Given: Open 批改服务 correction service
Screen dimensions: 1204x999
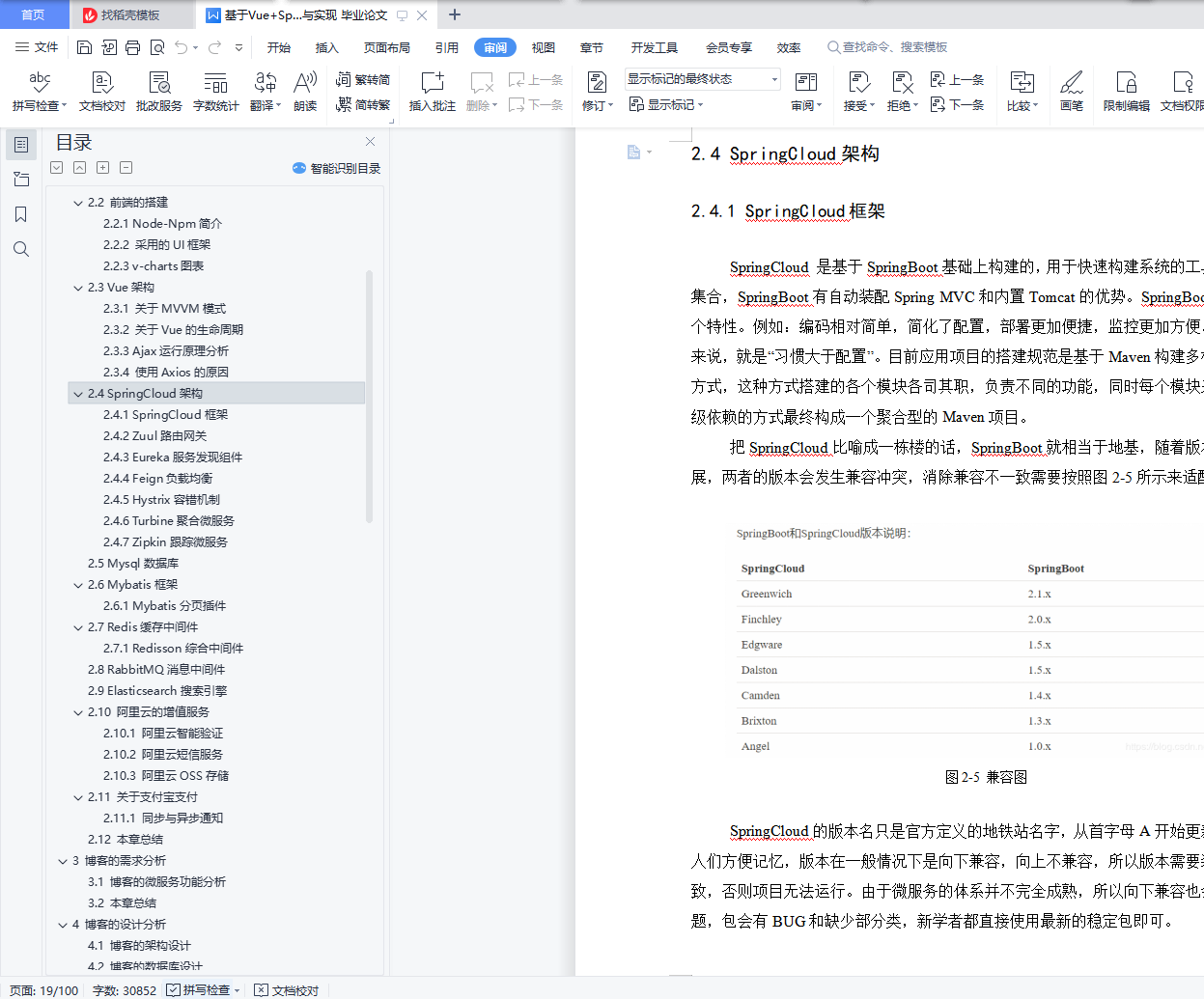Looking at the screenshot, I should pos(159,92).
